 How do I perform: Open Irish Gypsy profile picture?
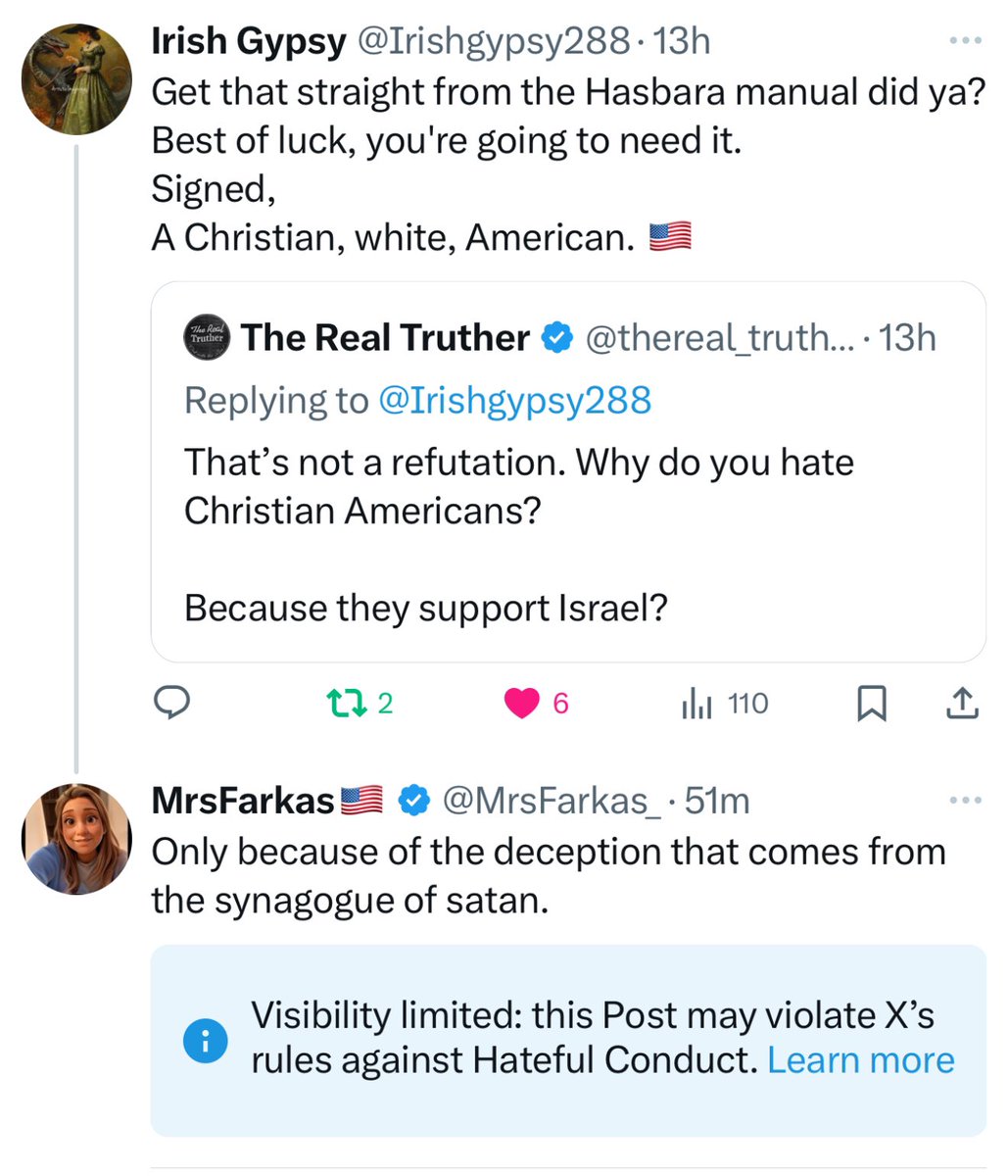click(x=76, y=78)
